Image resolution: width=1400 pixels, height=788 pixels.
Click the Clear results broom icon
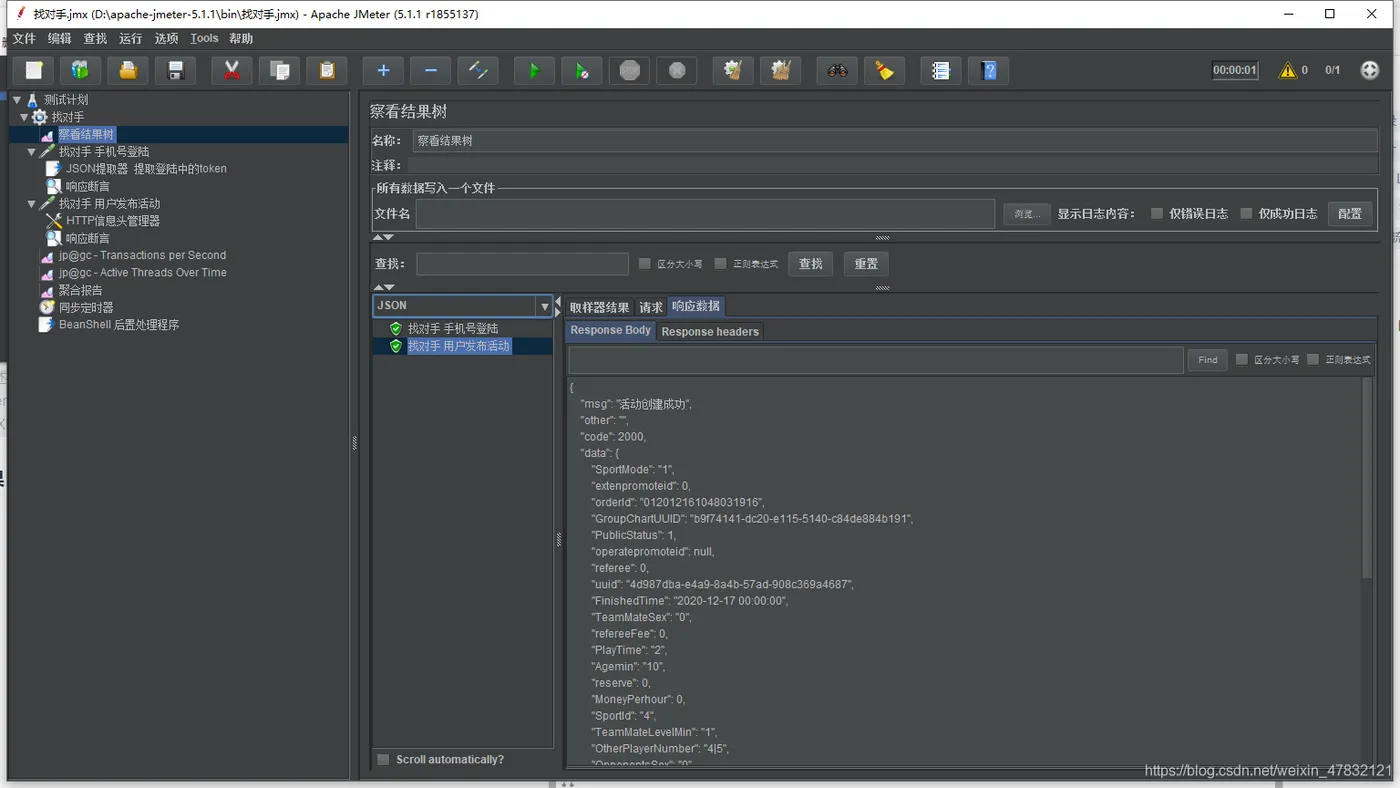click(733, 70)
